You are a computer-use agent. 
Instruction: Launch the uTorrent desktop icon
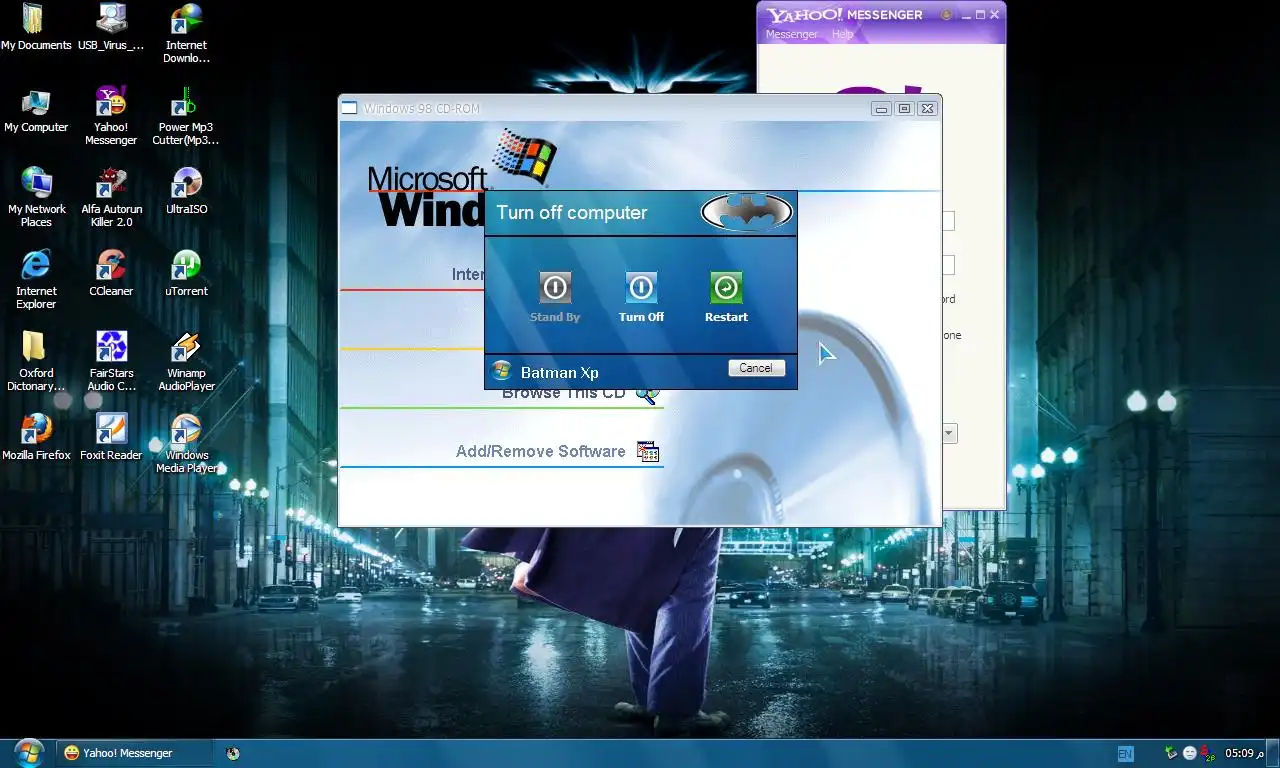(x=186, y=274)
